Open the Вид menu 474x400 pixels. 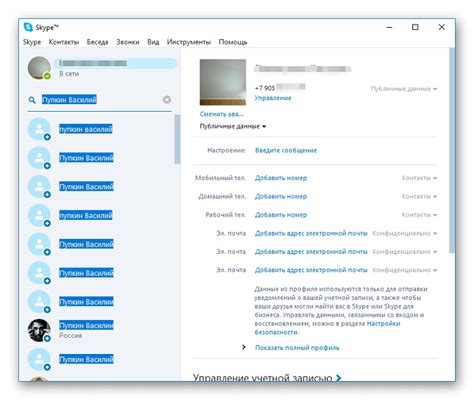click(153, 42)
